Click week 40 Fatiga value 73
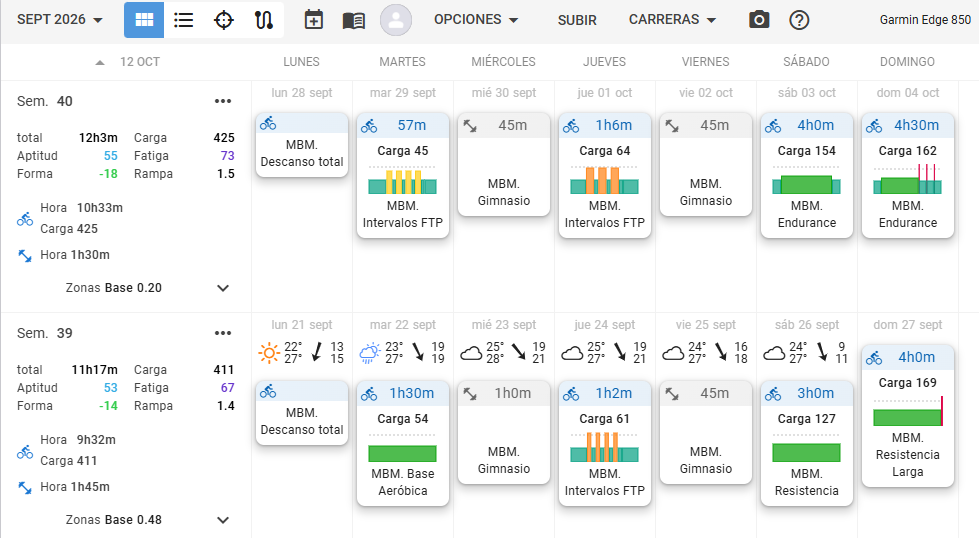 click(x=227, y=155)
